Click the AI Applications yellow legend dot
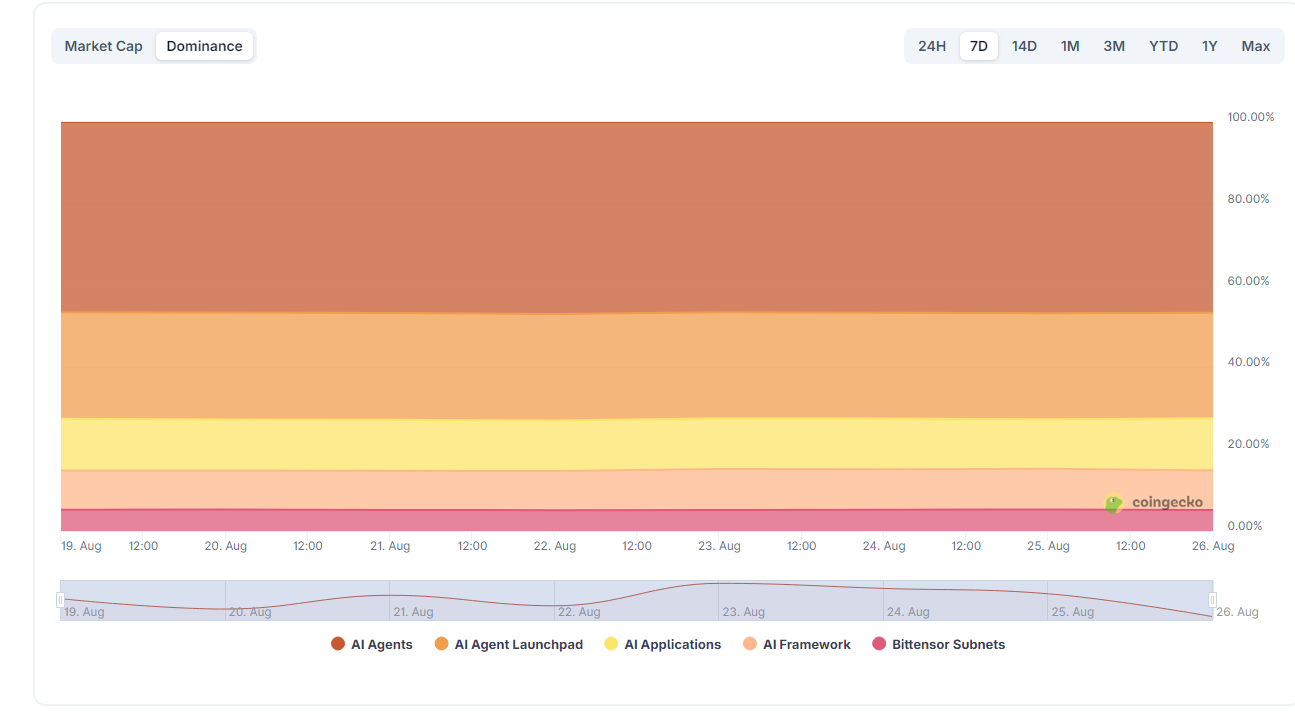 (610, 644)
